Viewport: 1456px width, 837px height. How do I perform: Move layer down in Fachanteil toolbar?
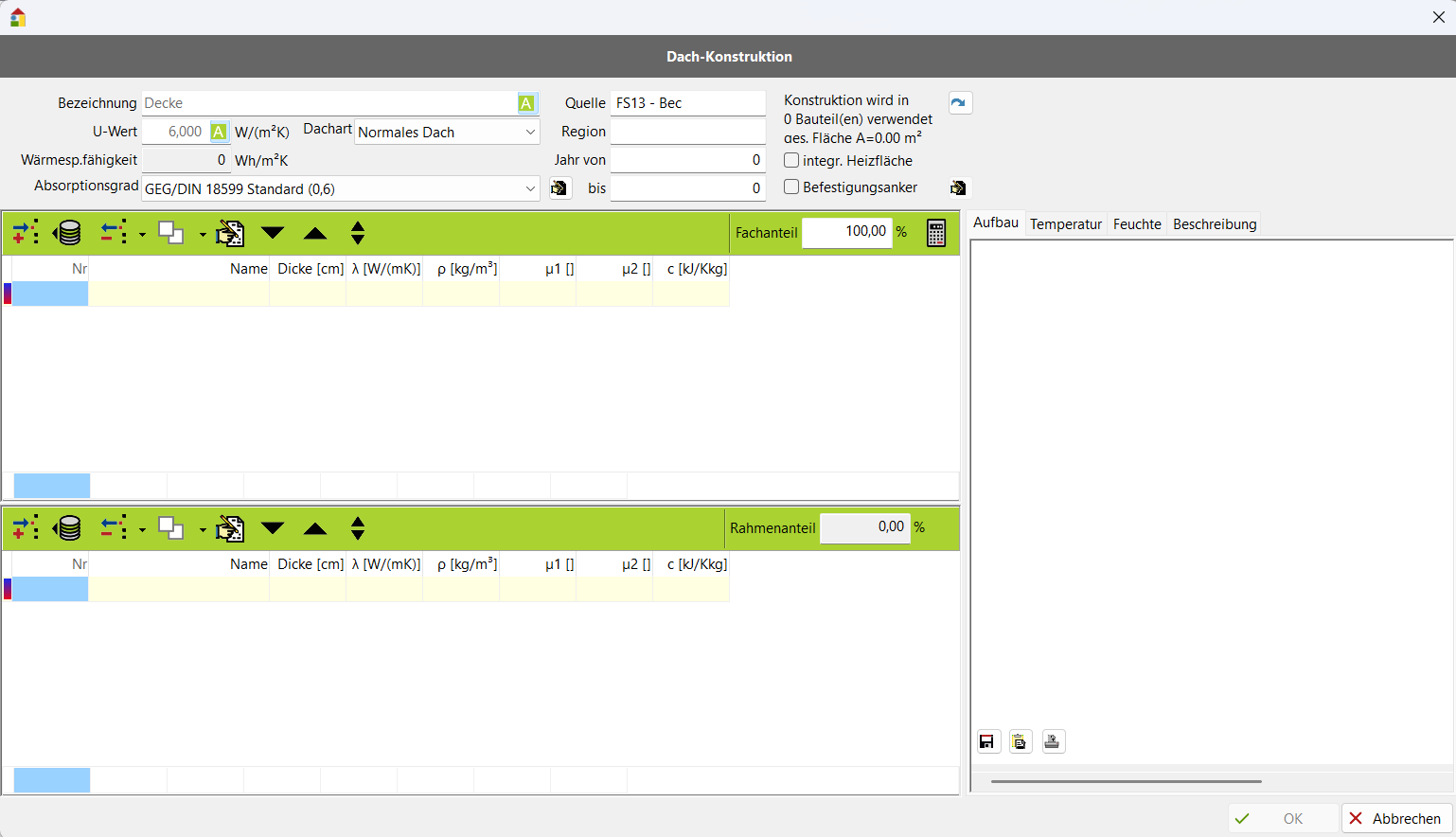coord(273,233)
